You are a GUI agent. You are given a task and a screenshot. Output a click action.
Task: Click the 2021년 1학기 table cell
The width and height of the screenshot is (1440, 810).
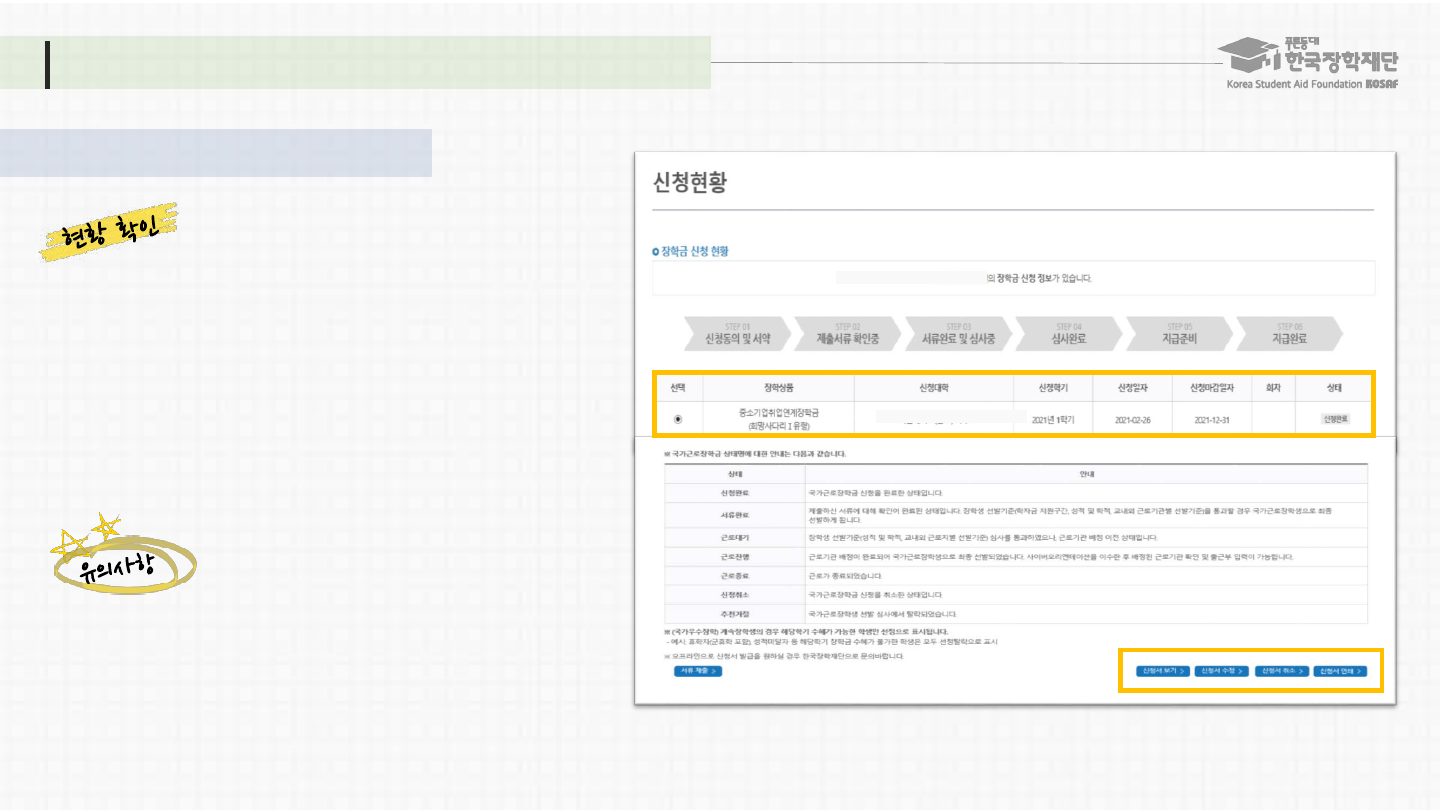pyautogui.click(x=1053, y=420)
